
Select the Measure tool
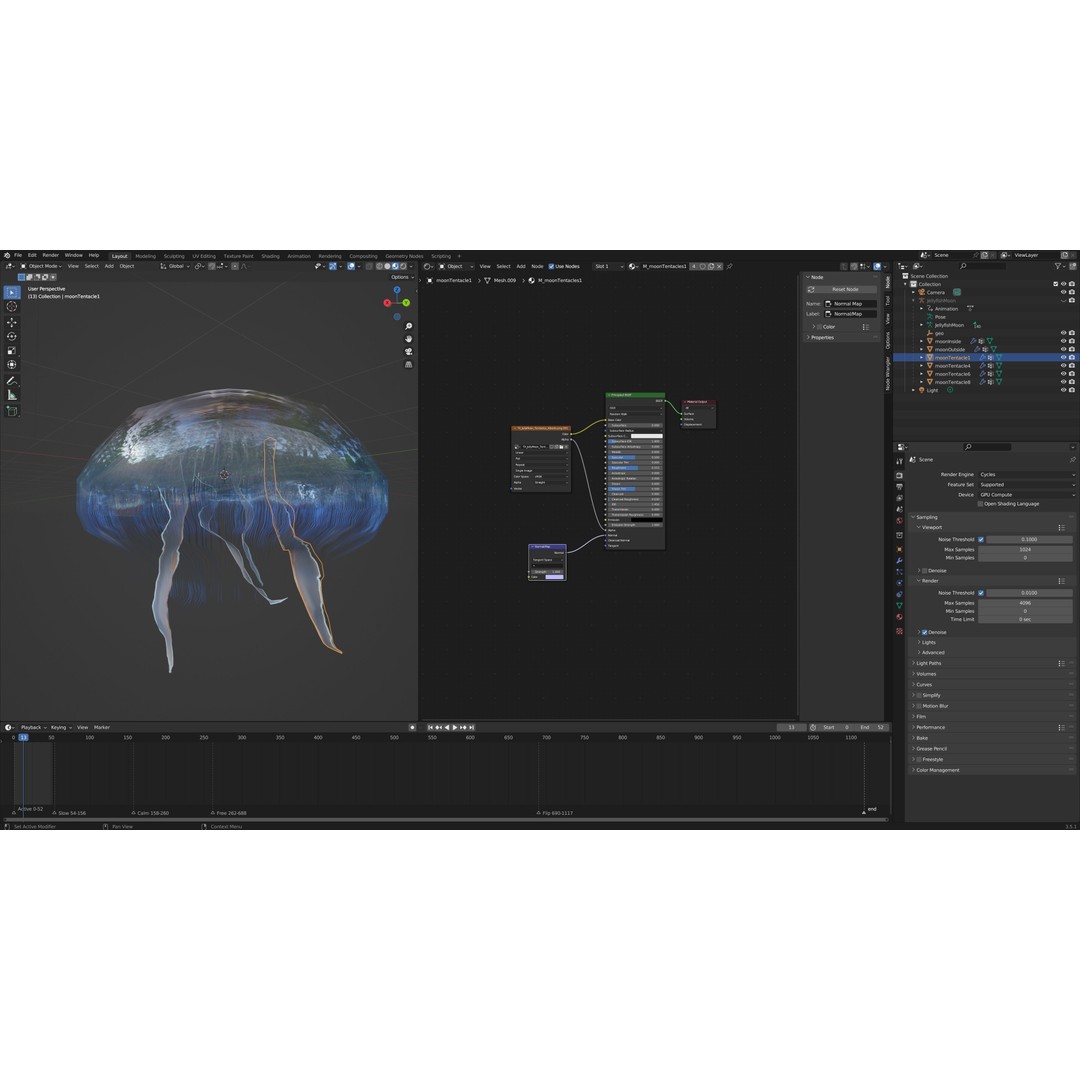coord(12,395)
